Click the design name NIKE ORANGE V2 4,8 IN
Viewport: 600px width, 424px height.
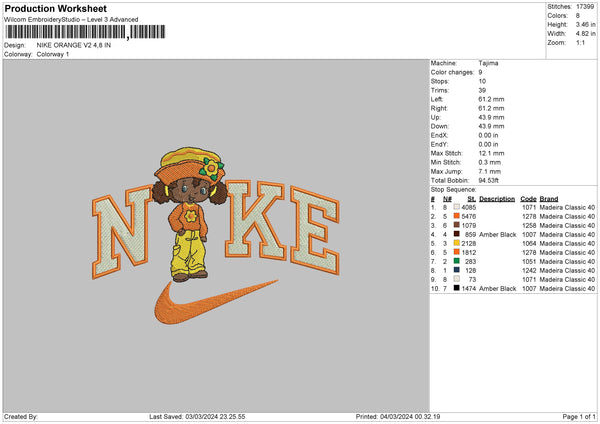pos(74,45)
